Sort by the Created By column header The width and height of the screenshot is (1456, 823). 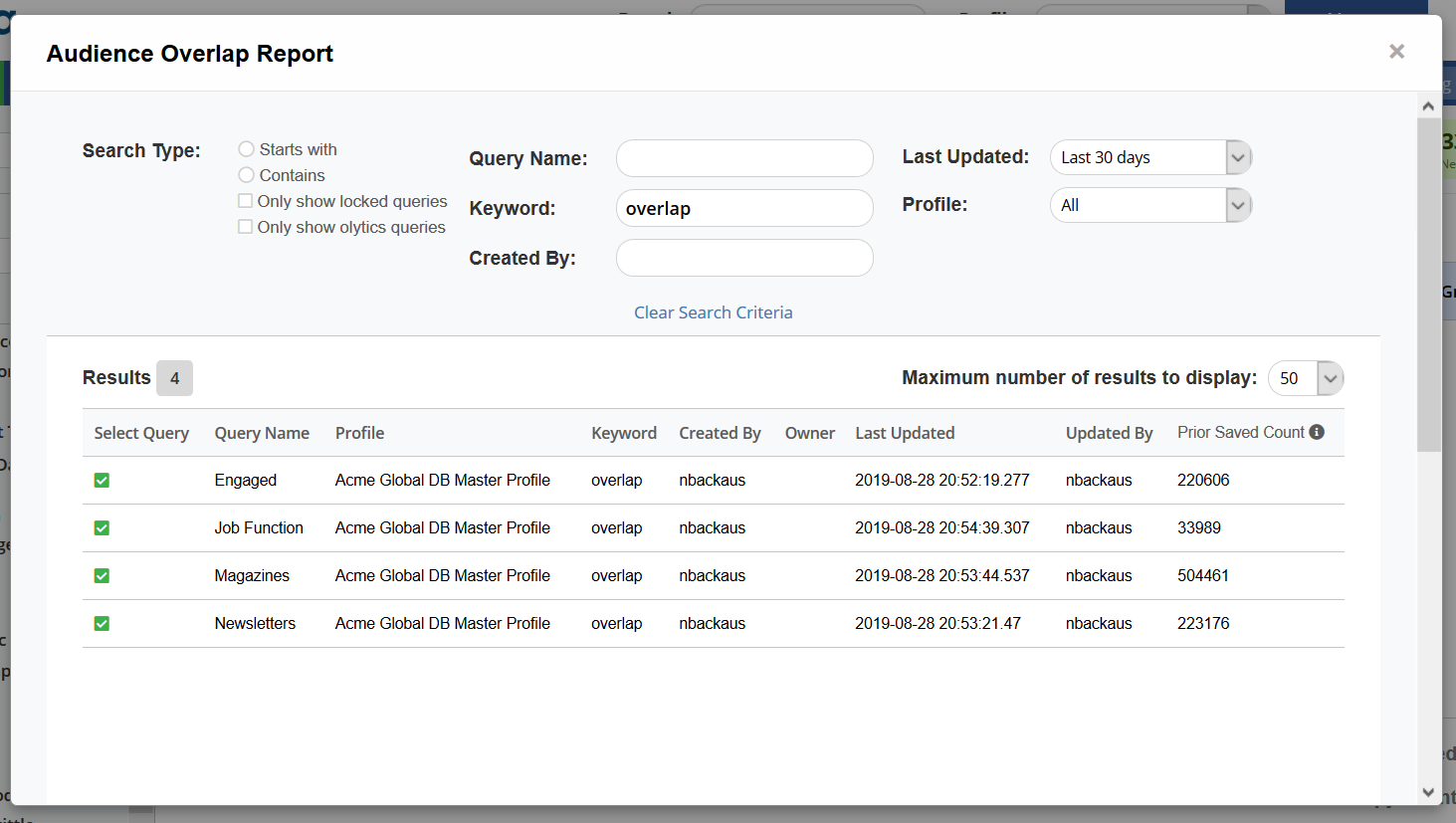click(x=720, y=433)
